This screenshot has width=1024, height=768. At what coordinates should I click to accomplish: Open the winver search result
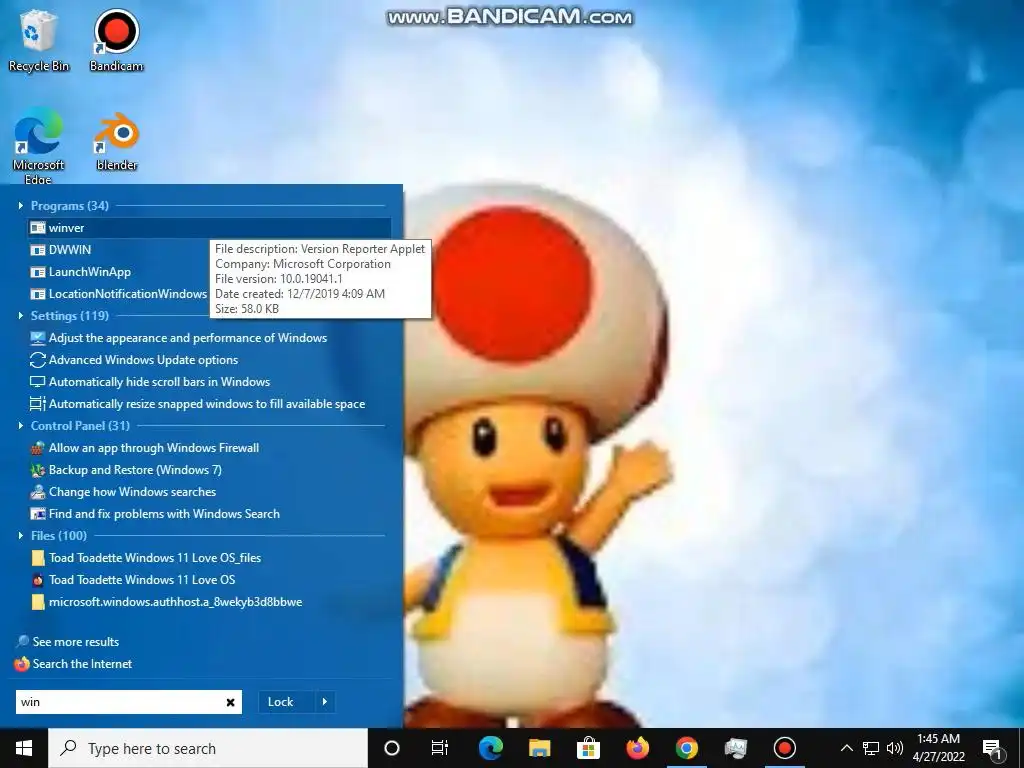(209, 228)
